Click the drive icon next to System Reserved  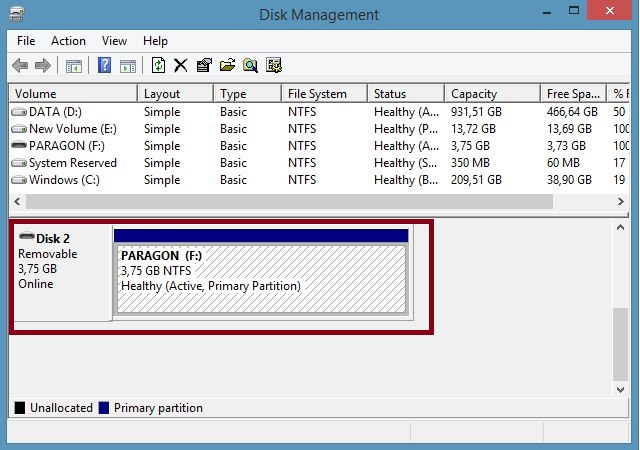pyautogui.click(x=19, y=163)
